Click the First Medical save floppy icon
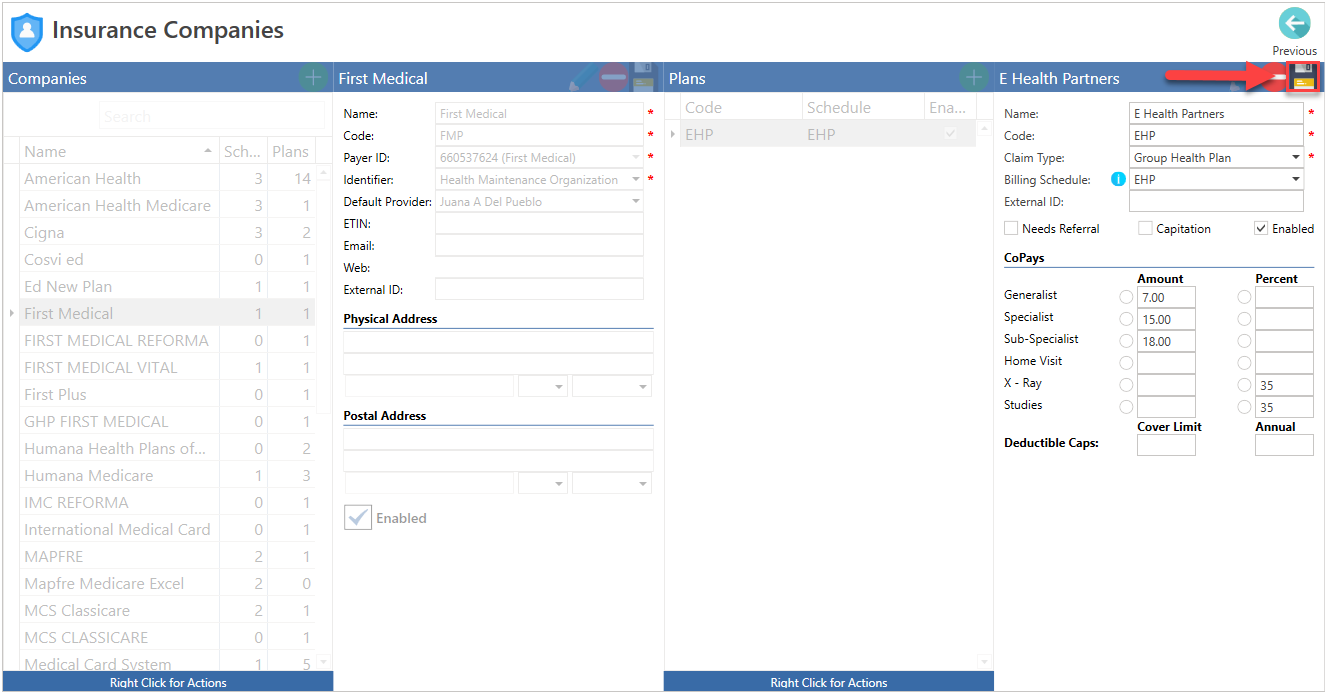Image resolution: width=1330 pixels, height=697 pixels. 644,78
